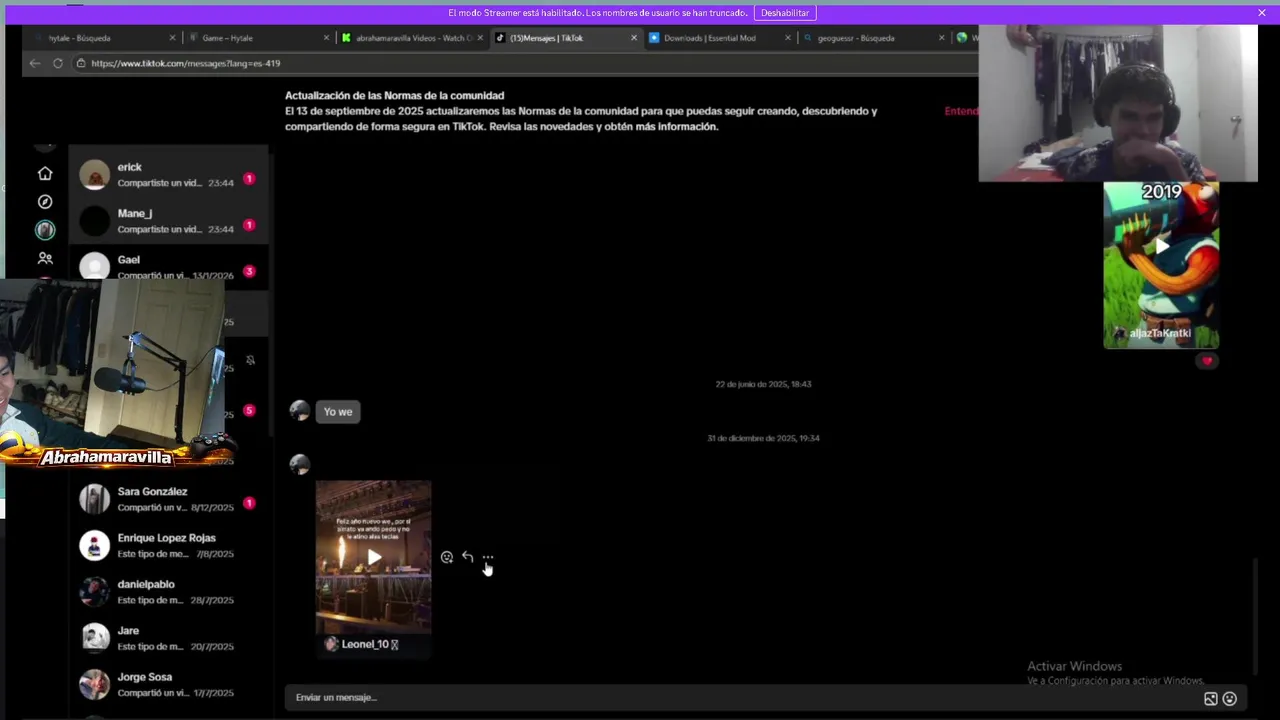Switch to the geoguessr - Búsqueda tab
Image resolution: width=1280 pixels, height=720 pixels.
tap(872, 38)
